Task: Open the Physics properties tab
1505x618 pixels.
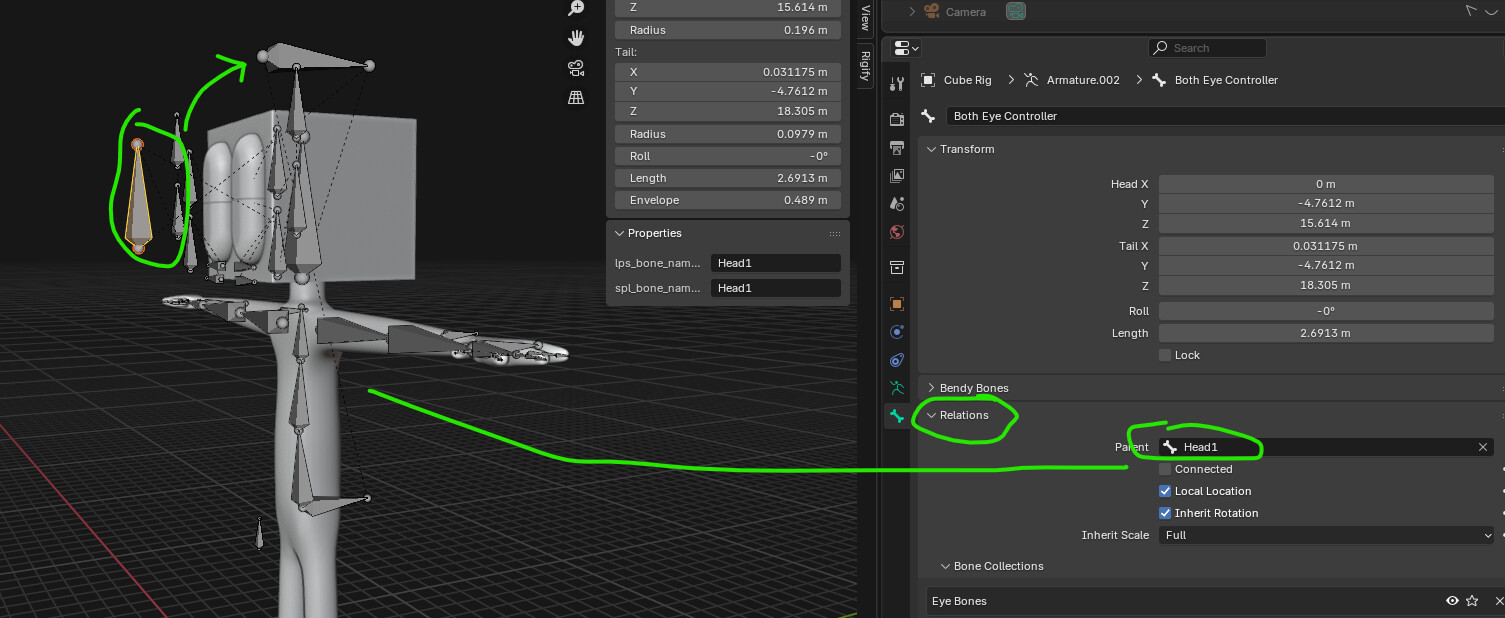Action: point(897,332)
